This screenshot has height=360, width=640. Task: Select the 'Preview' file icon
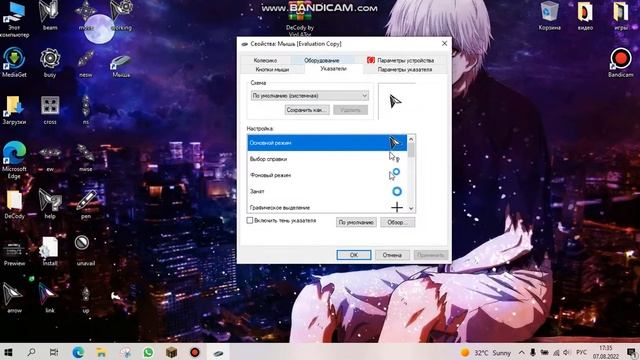click(x=14, y=253)
